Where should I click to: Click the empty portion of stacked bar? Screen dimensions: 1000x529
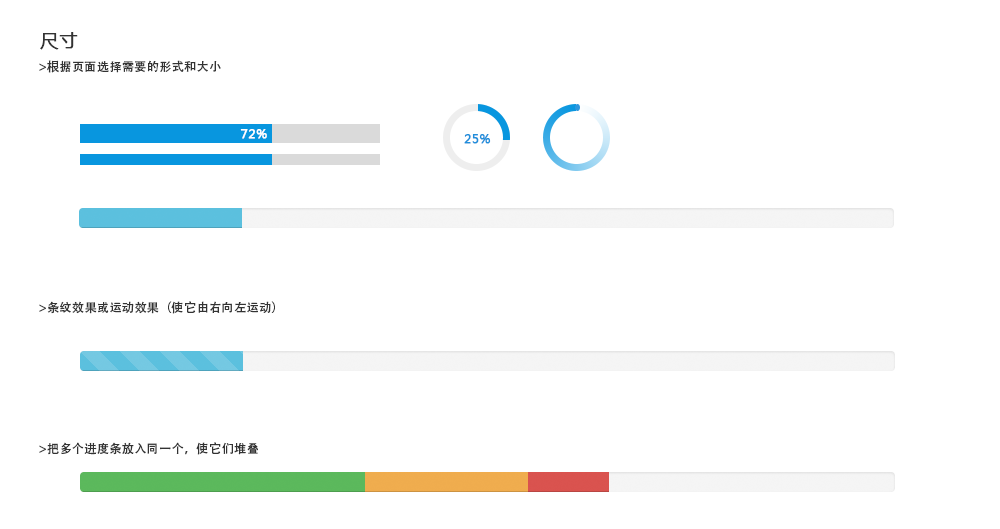752,482
